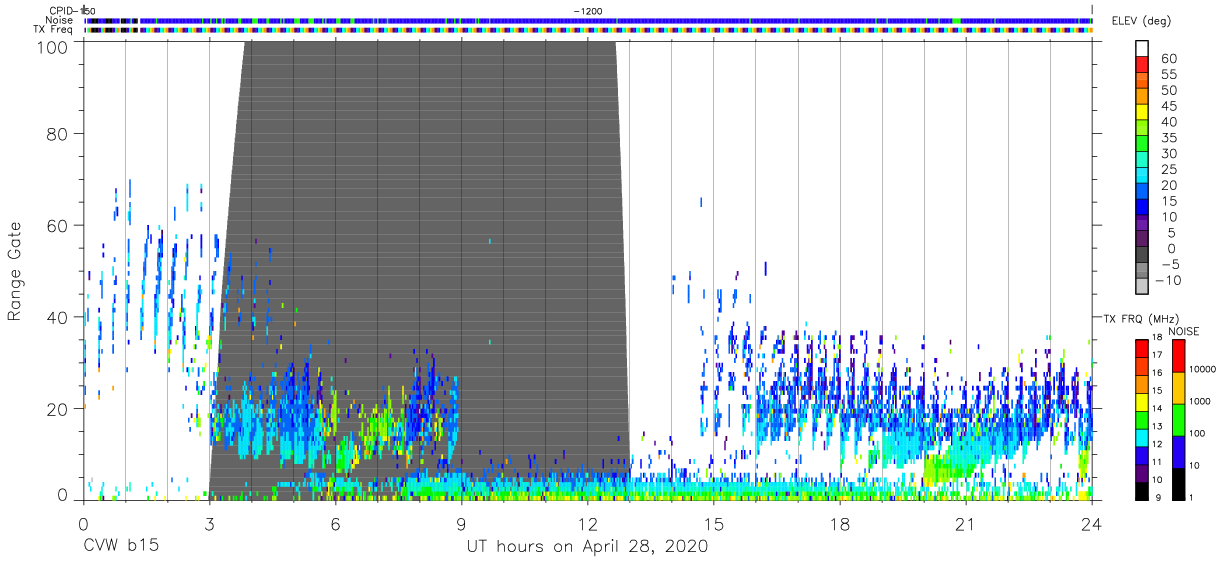
Task: Click the '40' y-axis tick label
Action: click(57, 317)
